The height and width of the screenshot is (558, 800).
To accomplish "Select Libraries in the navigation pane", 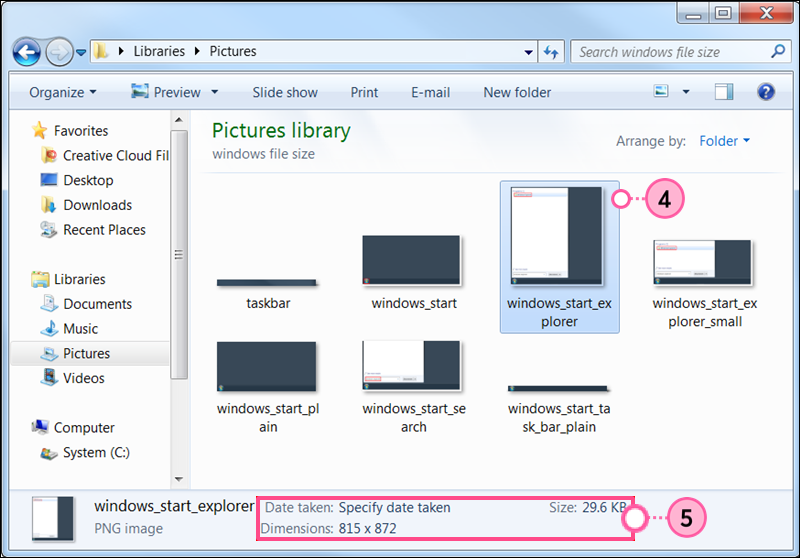I will click(x=80, y=280).
